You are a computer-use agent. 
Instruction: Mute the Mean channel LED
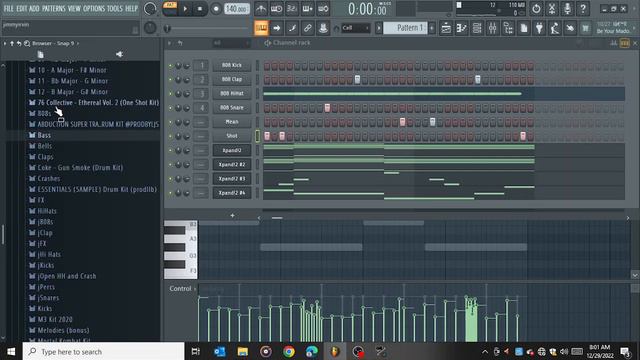(x=171, y=122)
